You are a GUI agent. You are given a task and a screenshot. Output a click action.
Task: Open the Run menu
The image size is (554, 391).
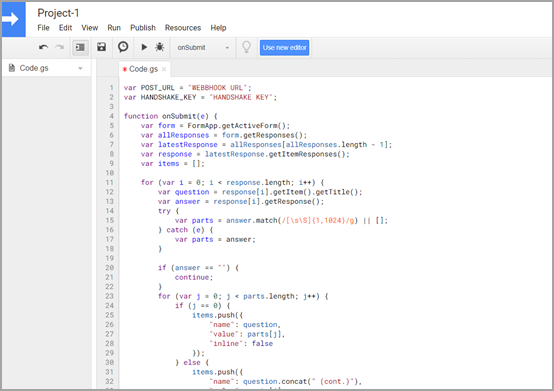click(x=114, y=28)
